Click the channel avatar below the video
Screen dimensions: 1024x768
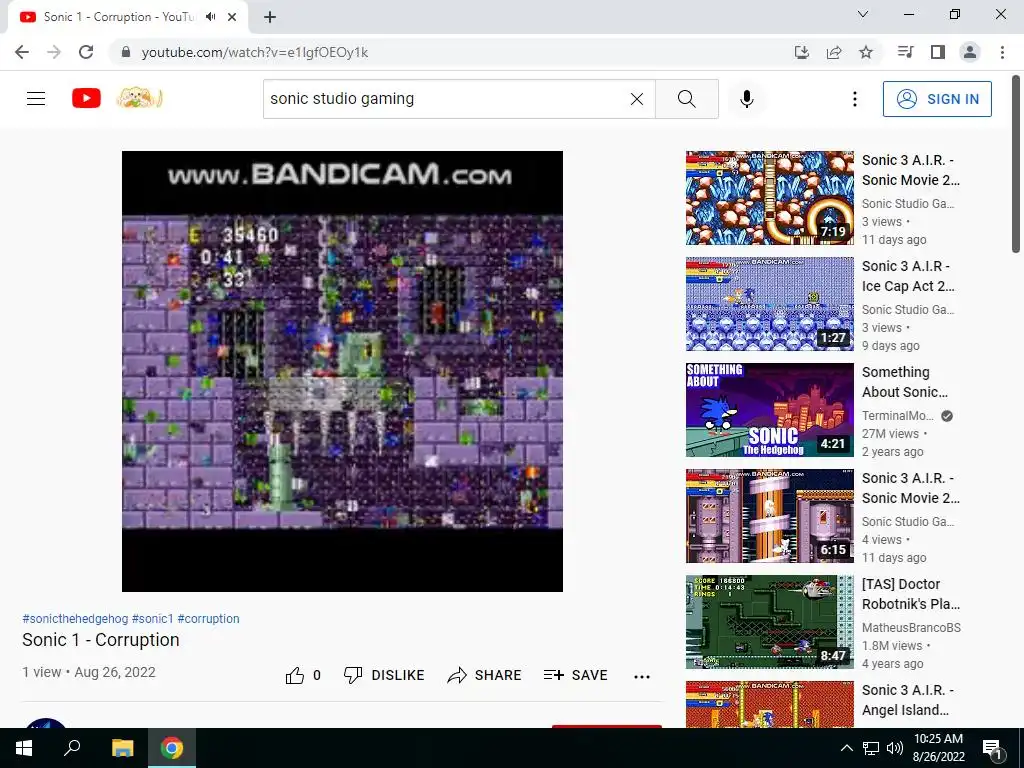click(46, 723)
